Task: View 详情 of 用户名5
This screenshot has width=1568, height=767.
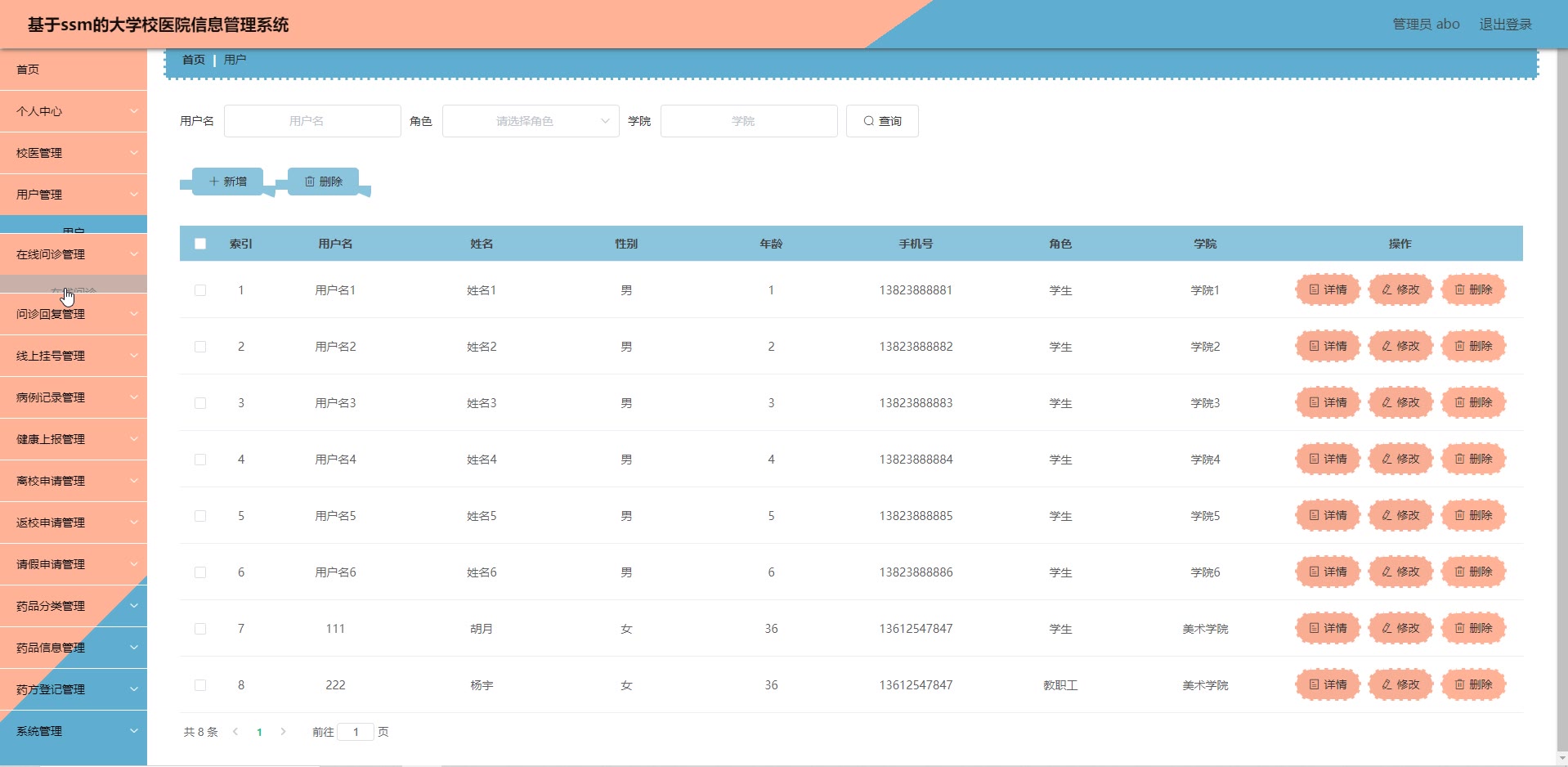Action: (x=1328, y=515)
